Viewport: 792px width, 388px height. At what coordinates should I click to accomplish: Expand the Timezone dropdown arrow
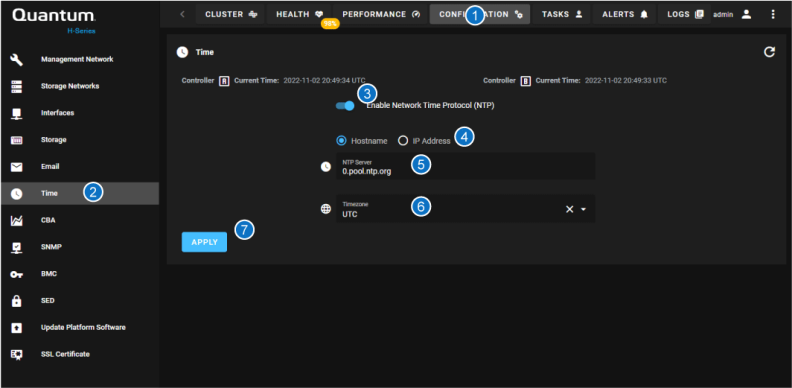pos(583,209)
